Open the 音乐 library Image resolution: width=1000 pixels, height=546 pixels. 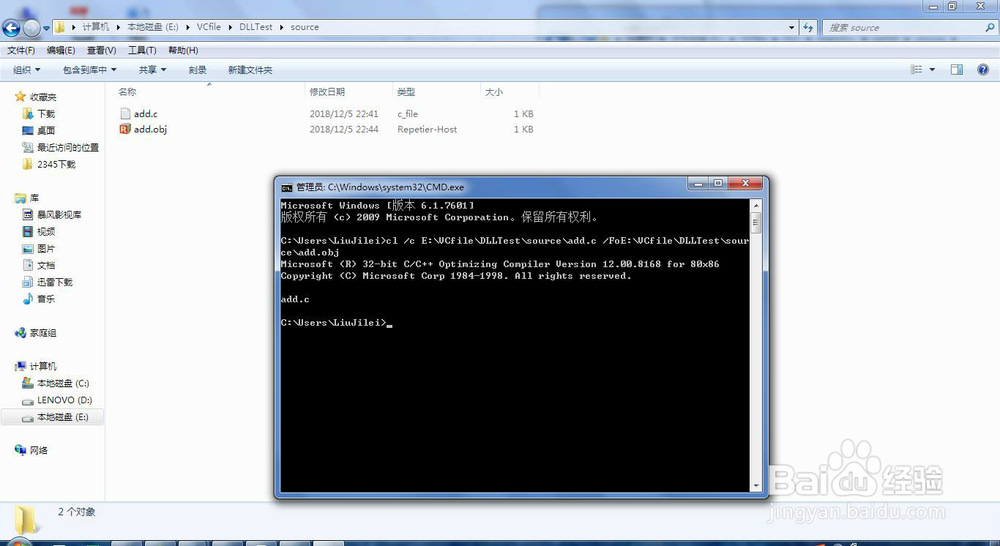46,299
